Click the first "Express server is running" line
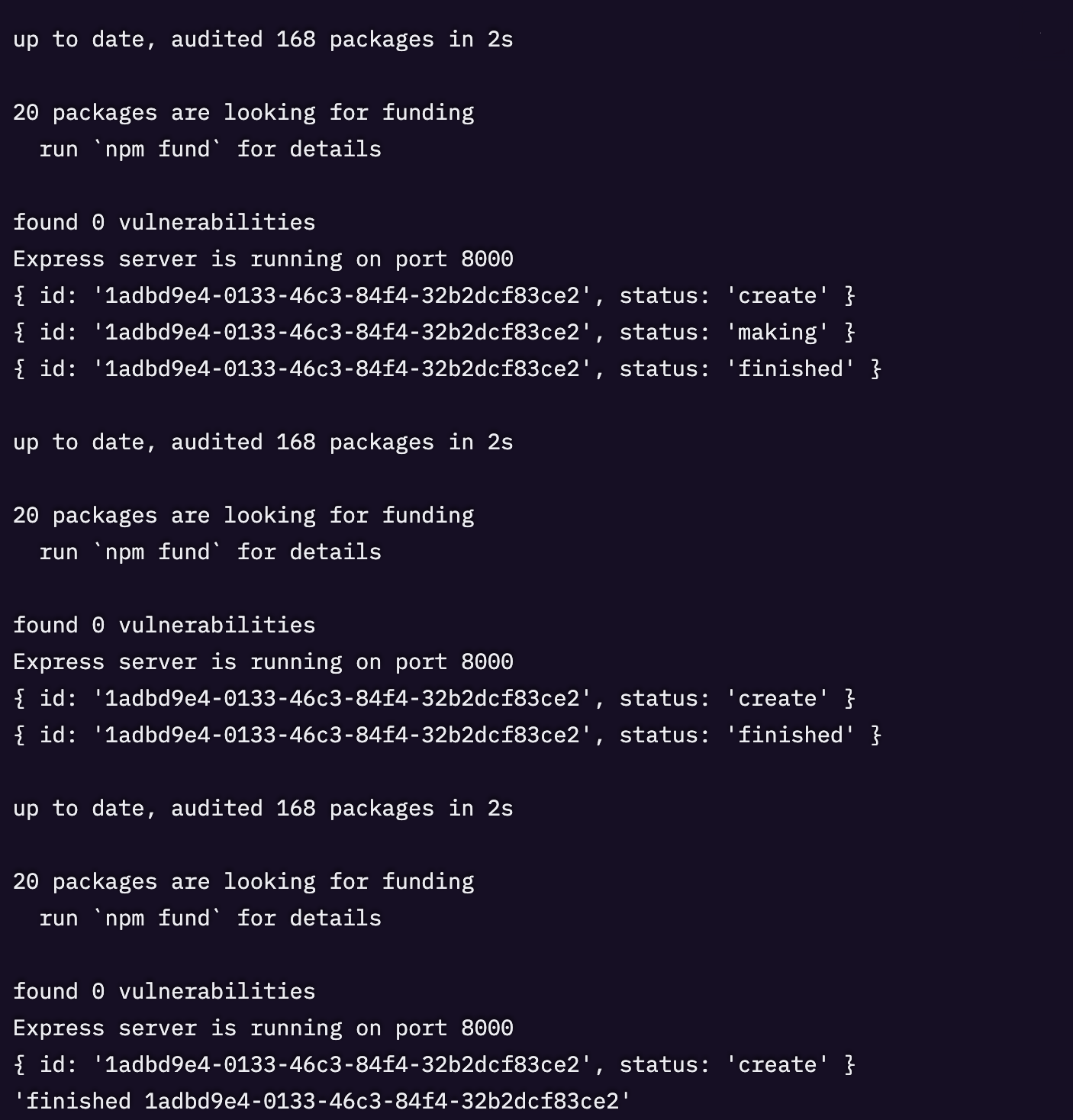The width and height of the screenshot is (1073, 1120). [x=263, y=259]
